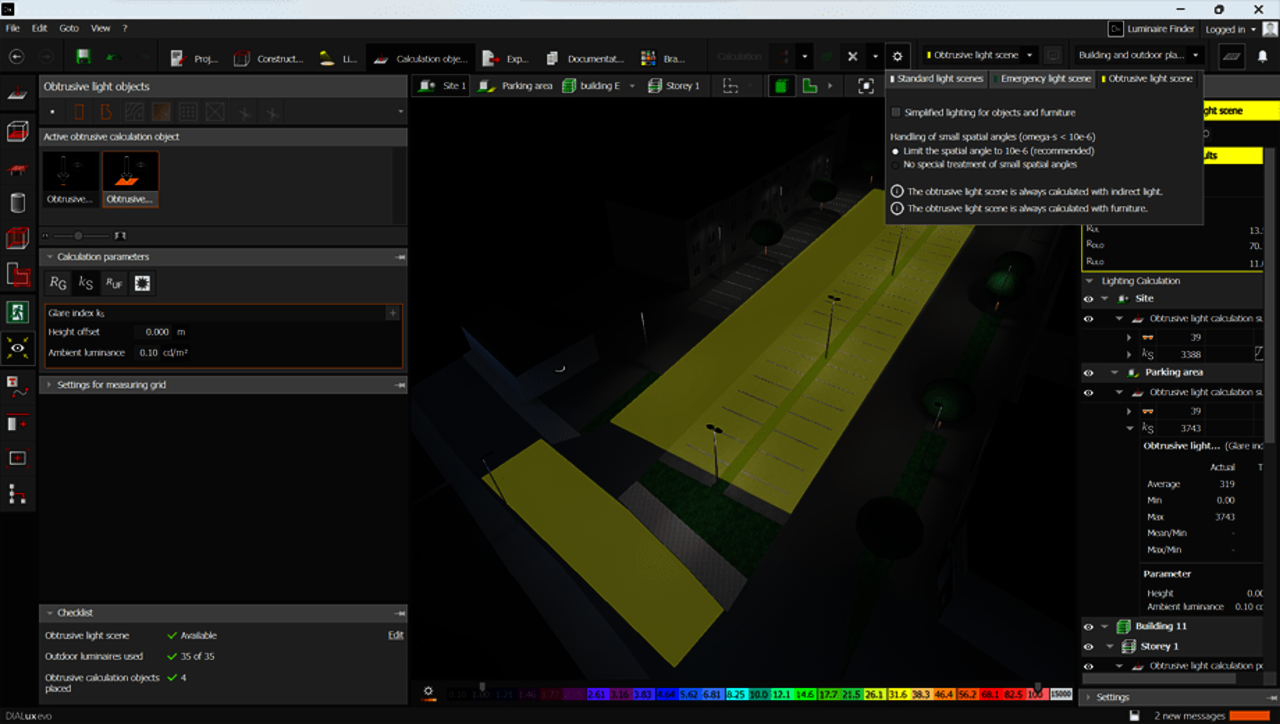1280x724 pixels.
Task: Click the zoom-to-fit view icon
Action: tap(866, 86)
